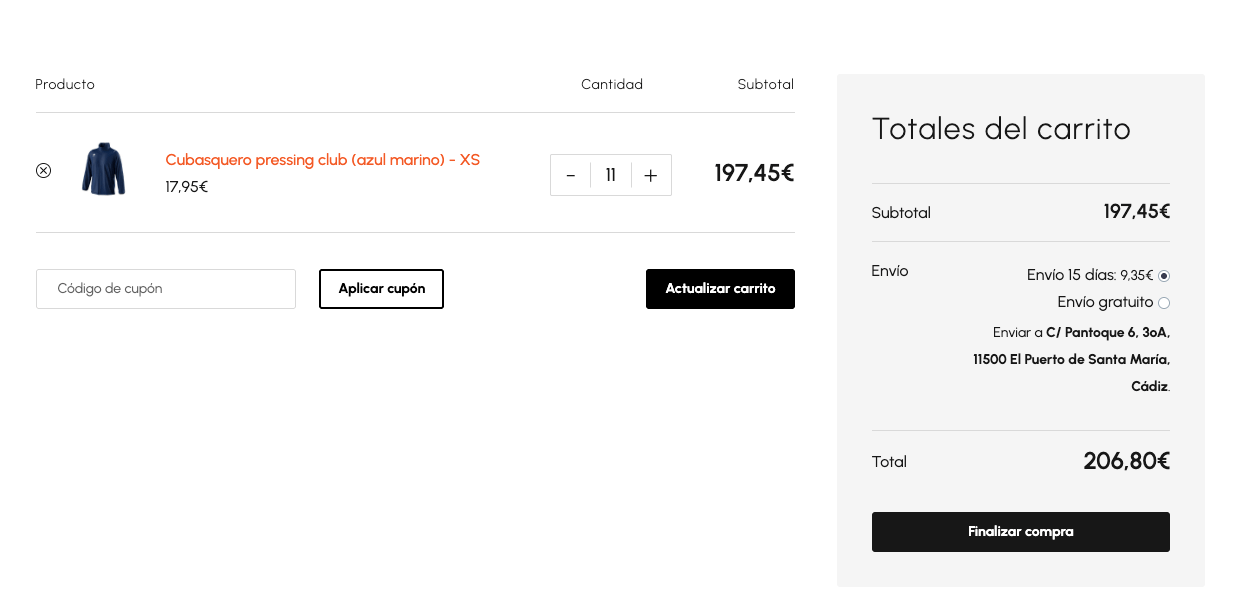Image resolution: width=1252 pixels, height=604 pixels.
Task: Proceed with the Finalizar compra button
Action: pos(1021,532)
